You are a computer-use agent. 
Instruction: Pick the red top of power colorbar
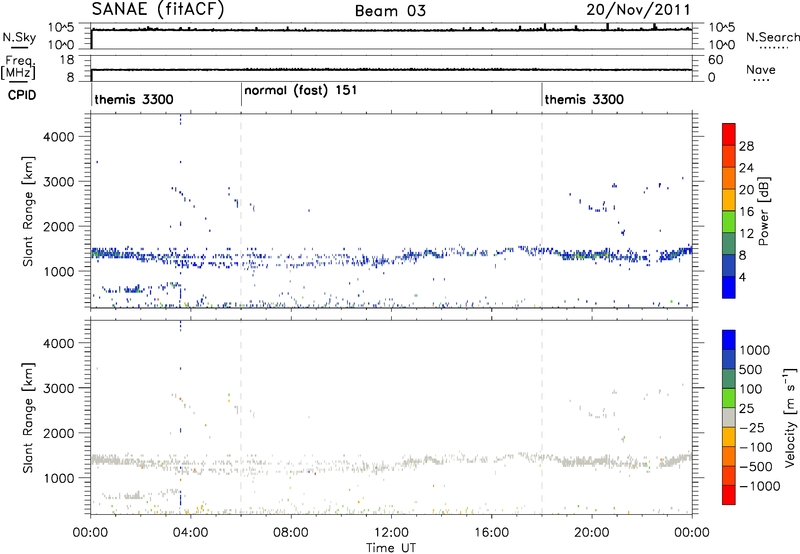click(729, 134)
